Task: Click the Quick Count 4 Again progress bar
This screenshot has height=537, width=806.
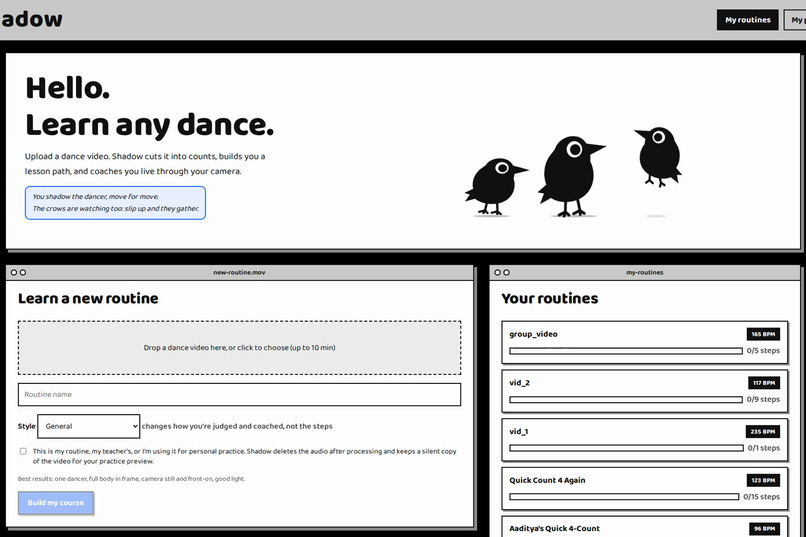Action: (x=624, y=497)
